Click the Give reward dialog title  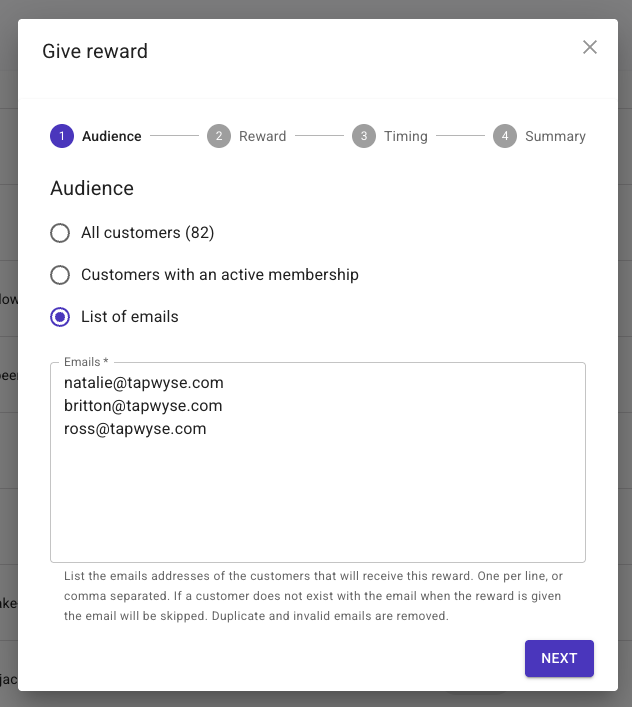(x=95, y=51)
